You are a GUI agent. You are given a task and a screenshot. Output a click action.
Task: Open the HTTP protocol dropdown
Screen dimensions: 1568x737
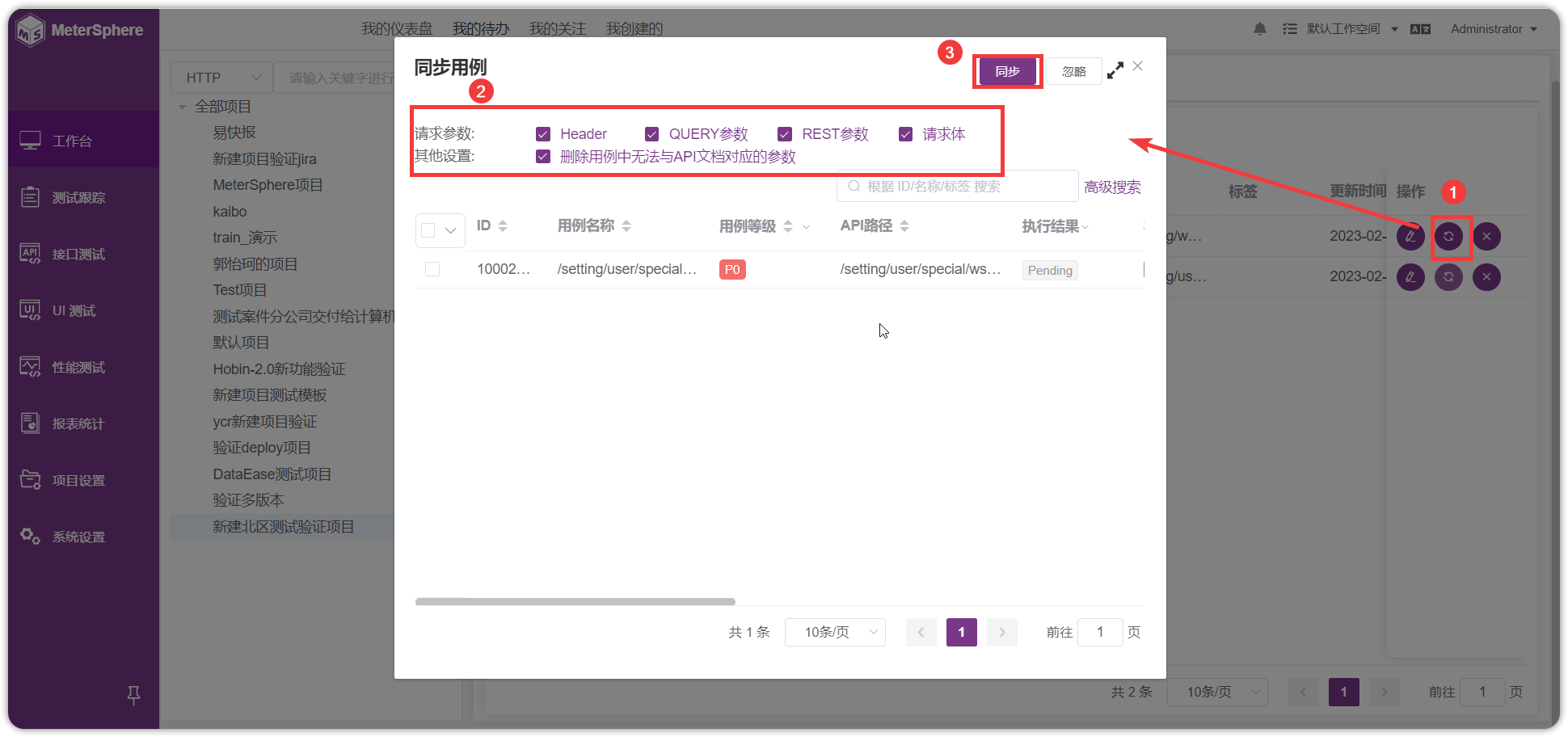tap(221, 78)
